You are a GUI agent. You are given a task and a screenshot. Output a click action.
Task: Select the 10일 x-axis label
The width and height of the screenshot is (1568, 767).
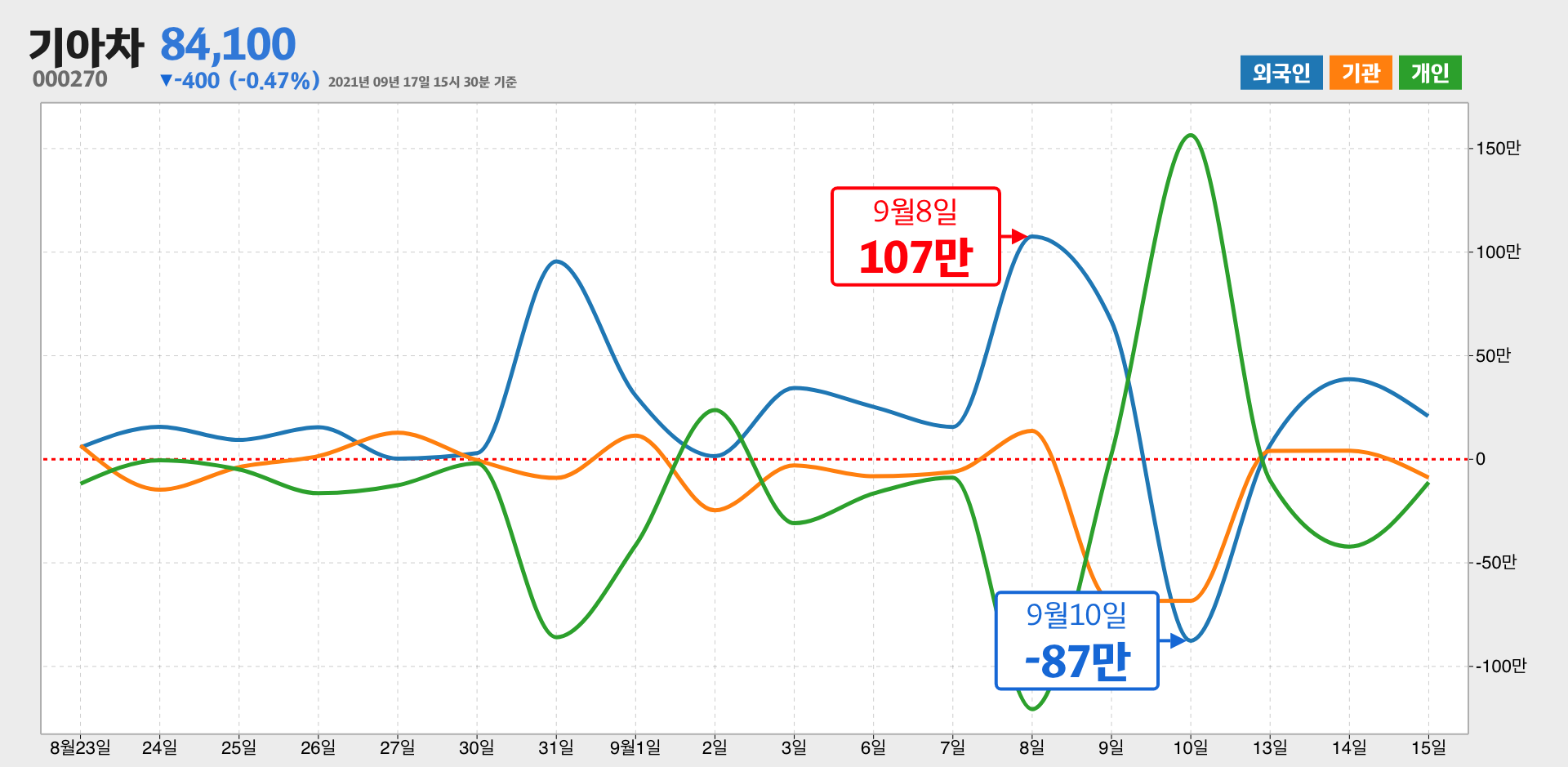coord(1191,747)
